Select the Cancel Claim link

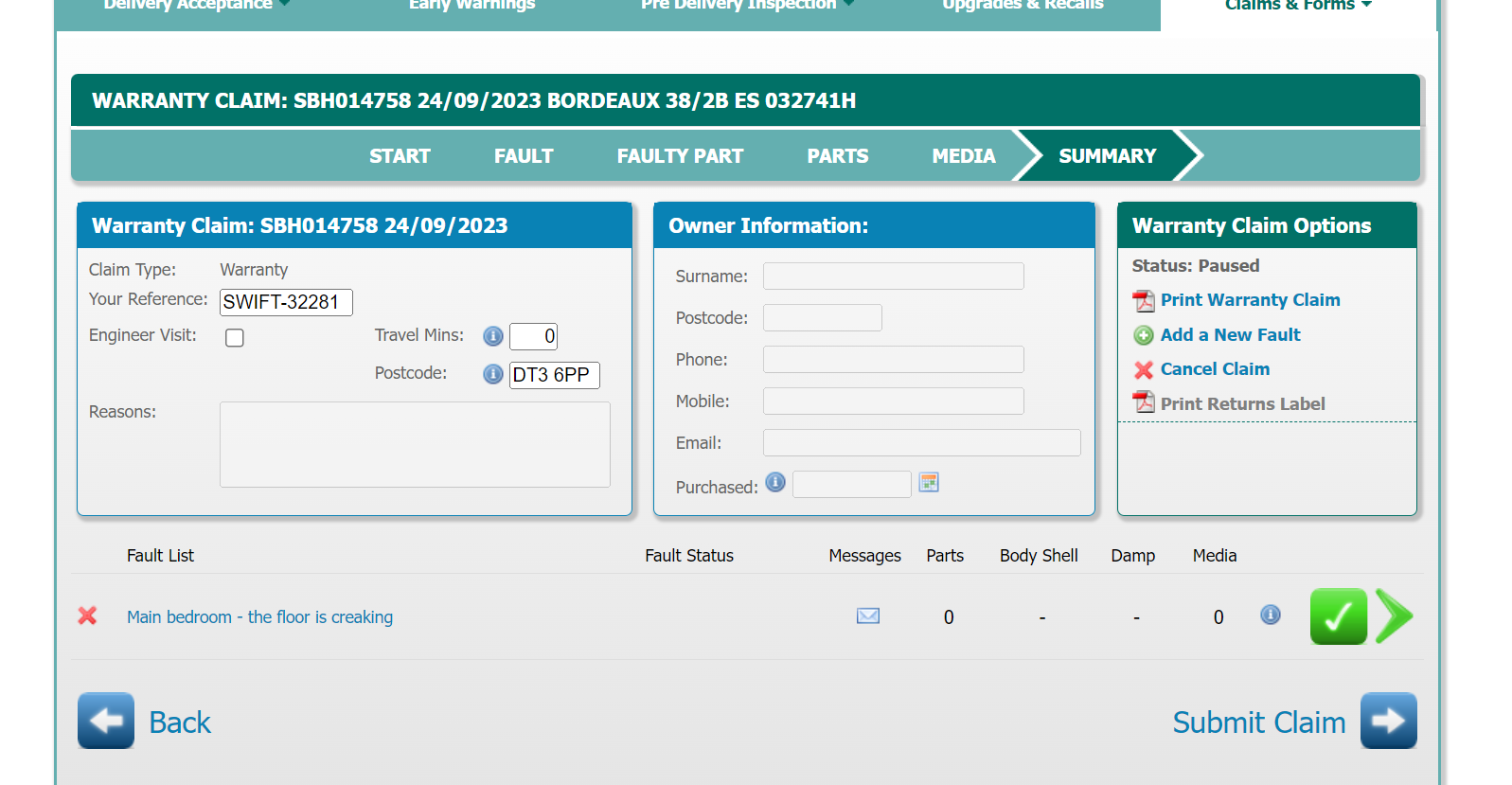point(1214,369)
